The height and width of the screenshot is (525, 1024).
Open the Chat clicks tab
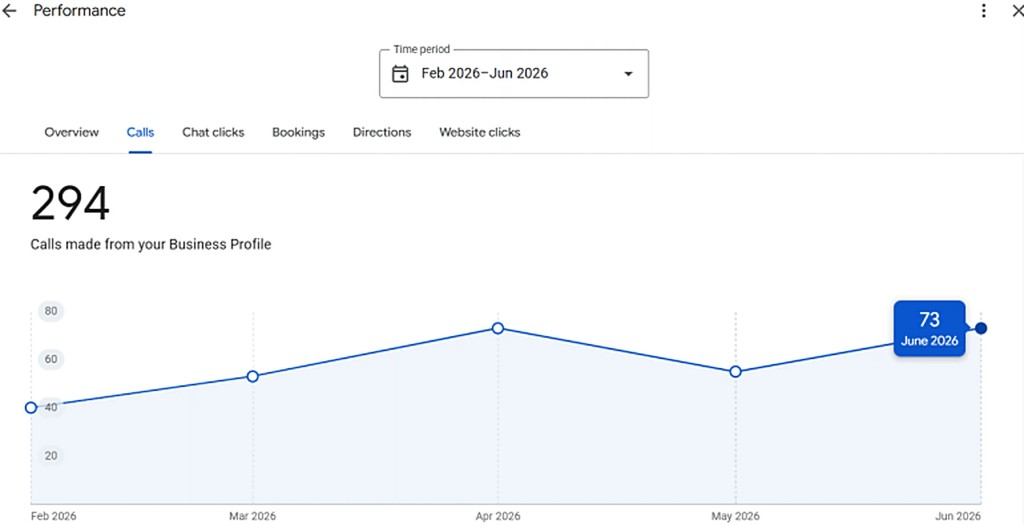tap(213, 133)
